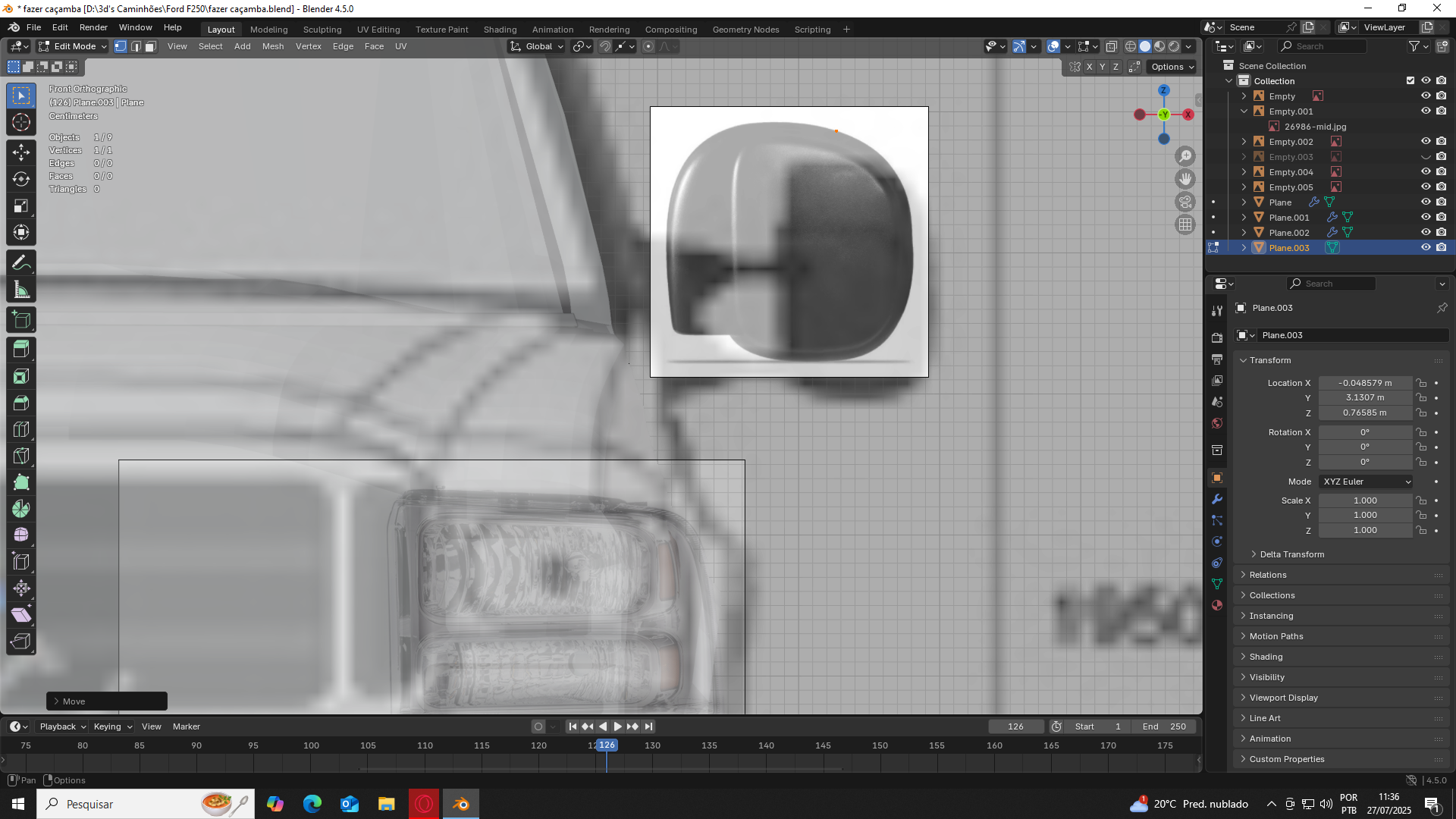Select the Rotate tool
The width and height of the screenshot is (1456, 819).
pos(21,179)
